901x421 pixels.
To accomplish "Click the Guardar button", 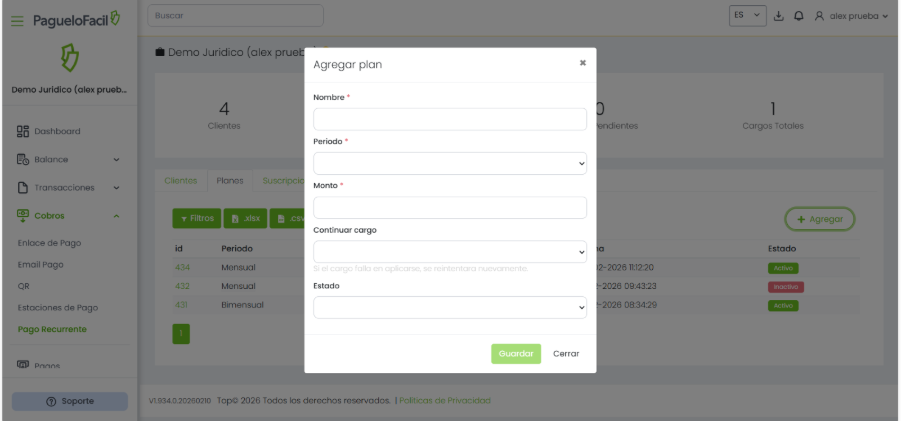I will 515,353.
